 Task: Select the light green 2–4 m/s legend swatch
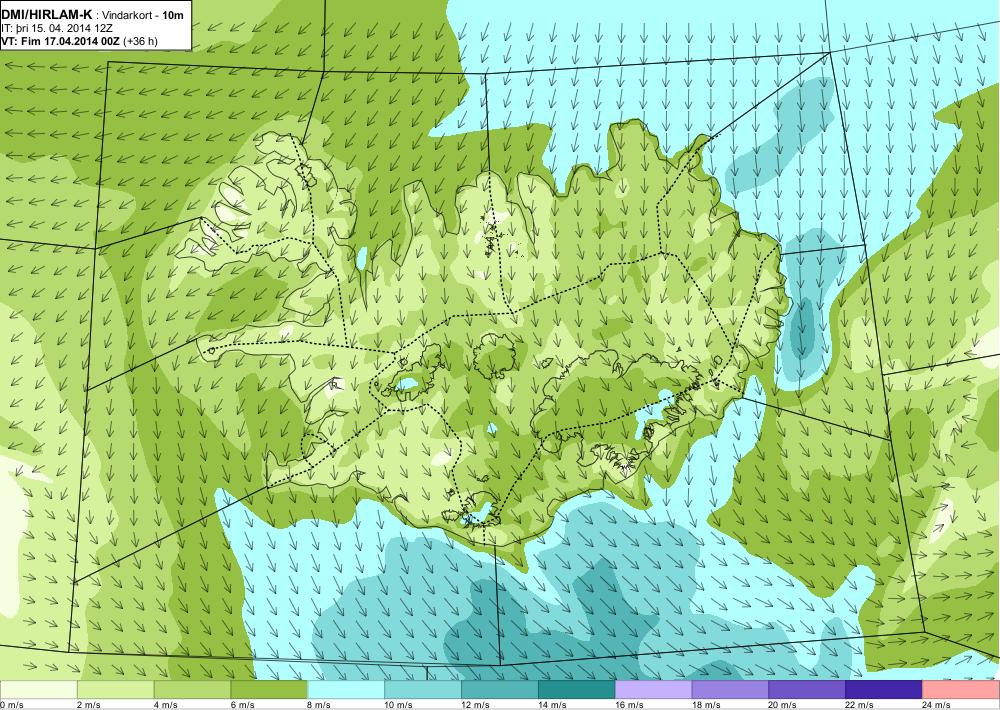click(x=115, y=690)
